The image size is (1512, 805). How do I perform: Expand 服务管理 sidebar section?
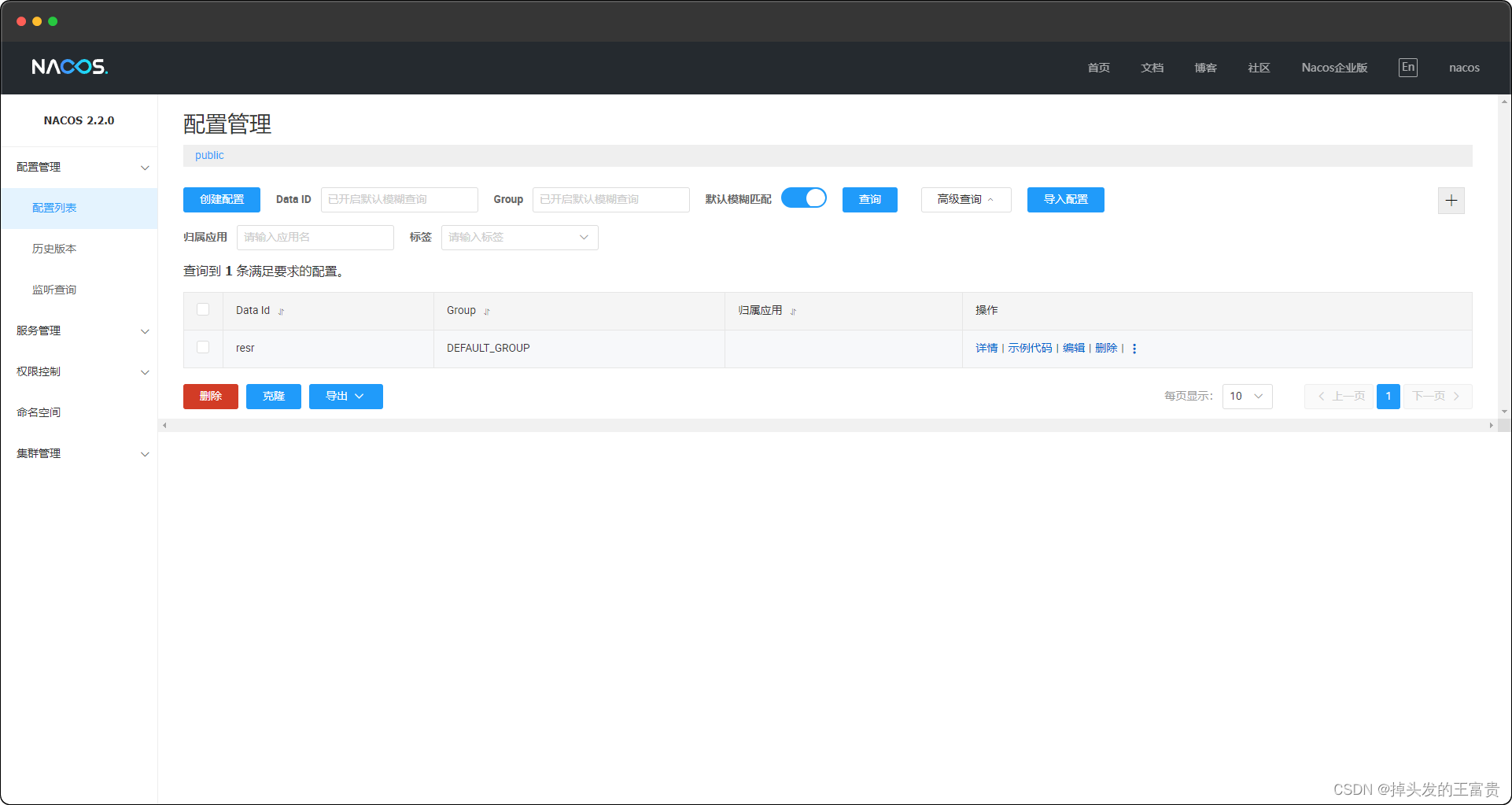click(x=79, y=330)
